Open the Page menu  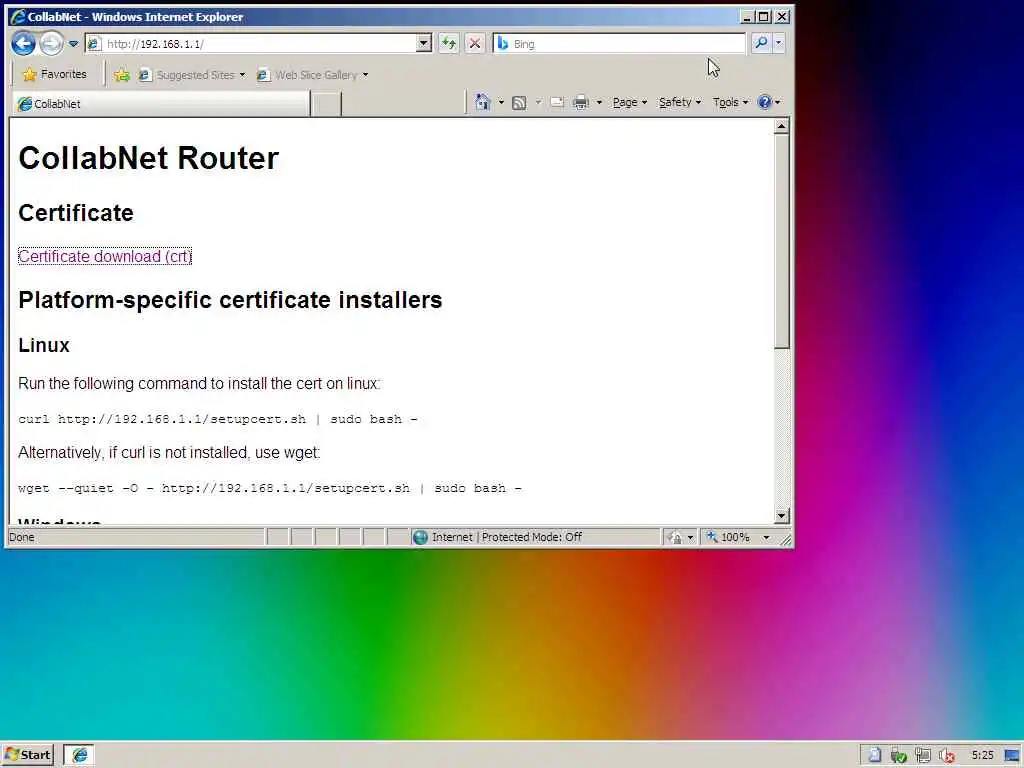[630, 103]
